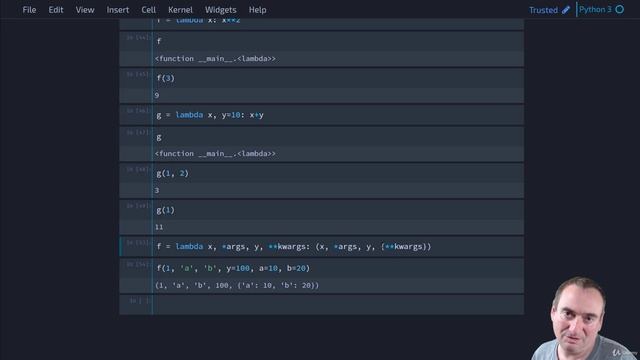Screen dimensions: 640x360
Task: Open the Kernel menu
Action: 180,10
